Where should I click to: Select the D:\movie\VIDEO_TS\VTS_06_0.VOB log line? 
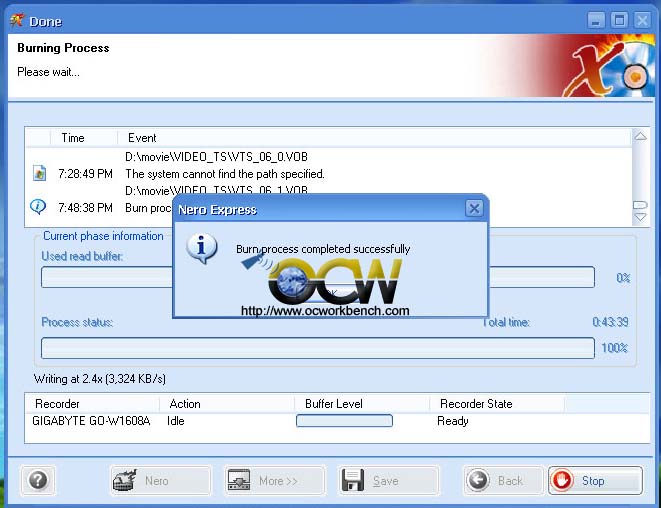[x=216, y=157]
